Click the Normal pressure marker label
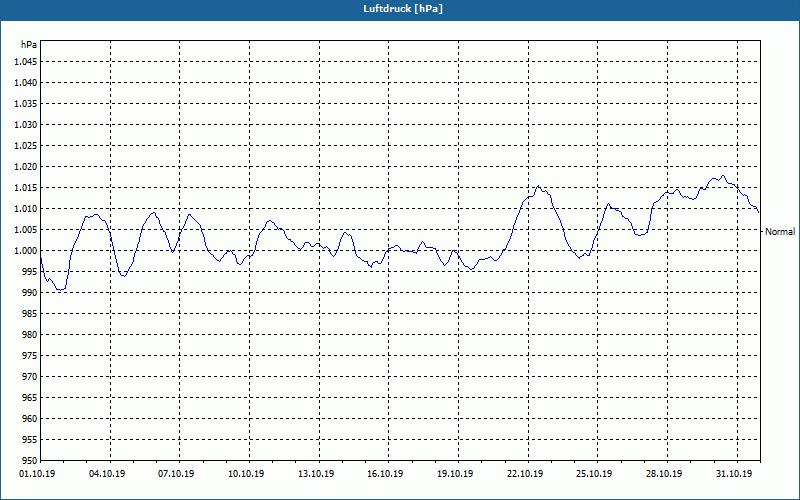Screen dimensions: 800x500 click(780, 232)
